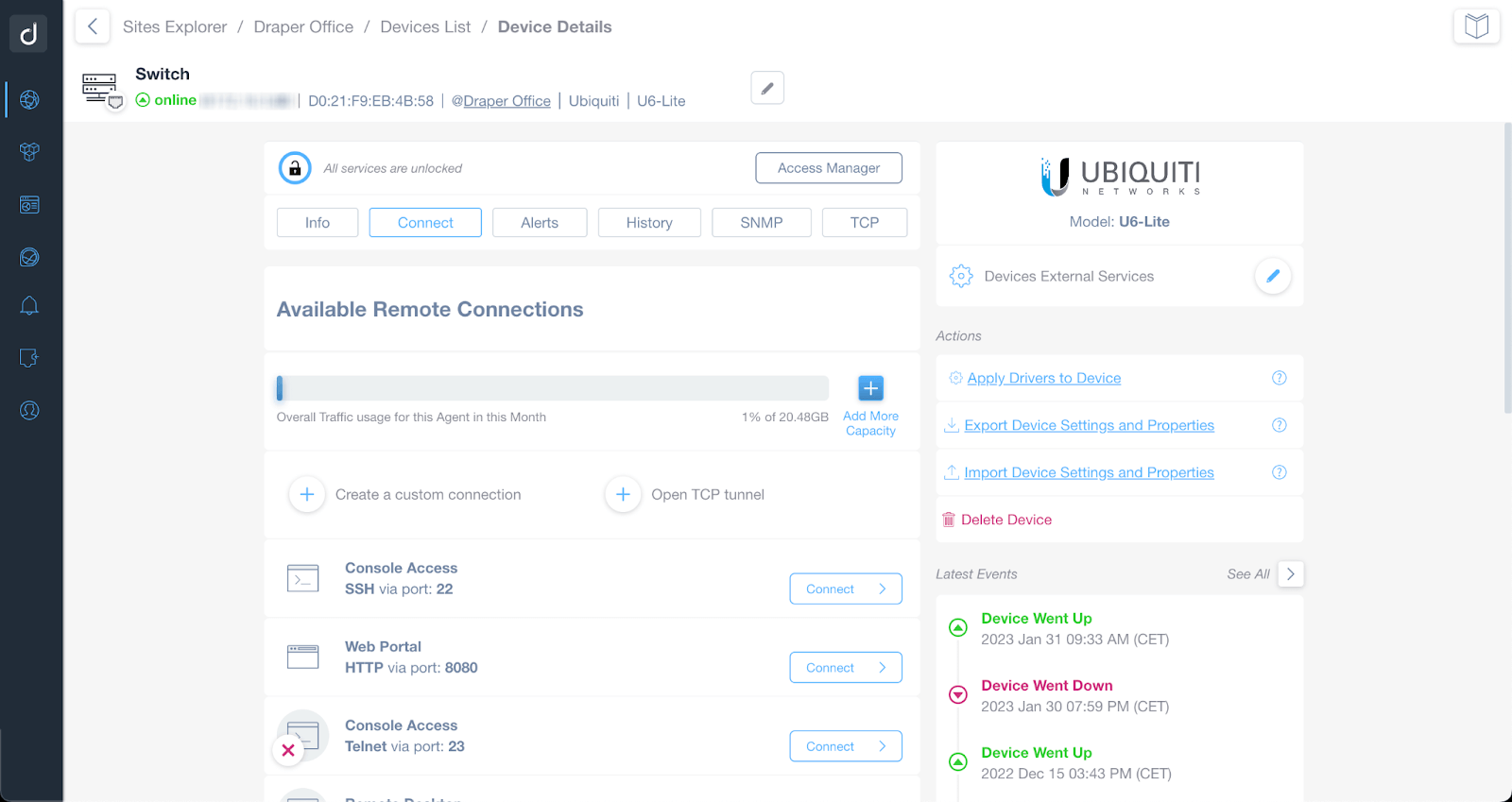Connect to Telnet Console Access port 23
The width and height of the screenshot is (1512, 802).
tap(846, 746)
